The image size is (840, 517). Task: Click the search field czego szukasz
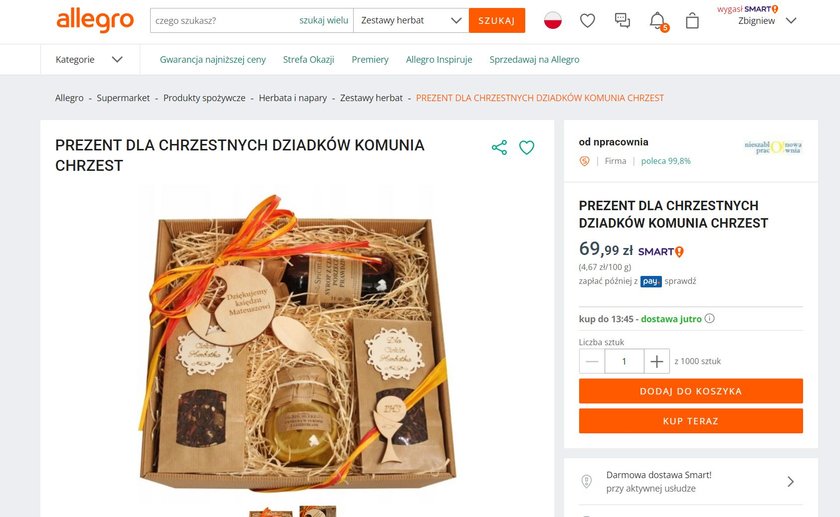click(224, 20)
